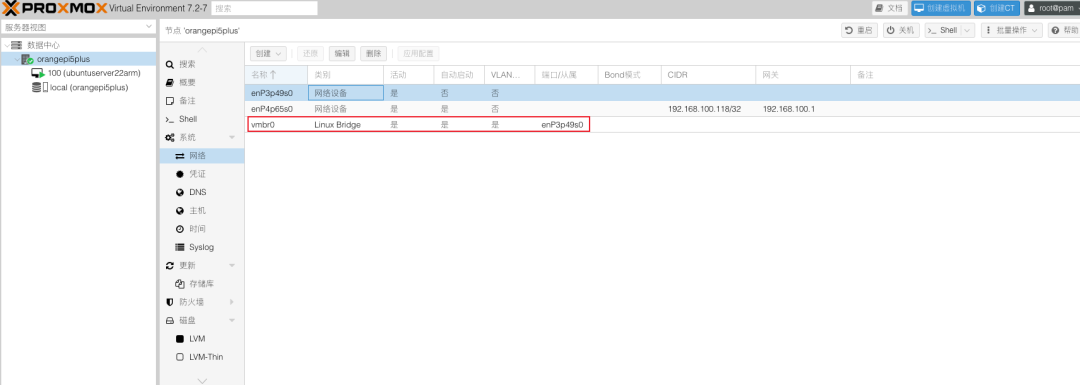Select the enP3p49s0 name cell

click(x=276, y=92)
